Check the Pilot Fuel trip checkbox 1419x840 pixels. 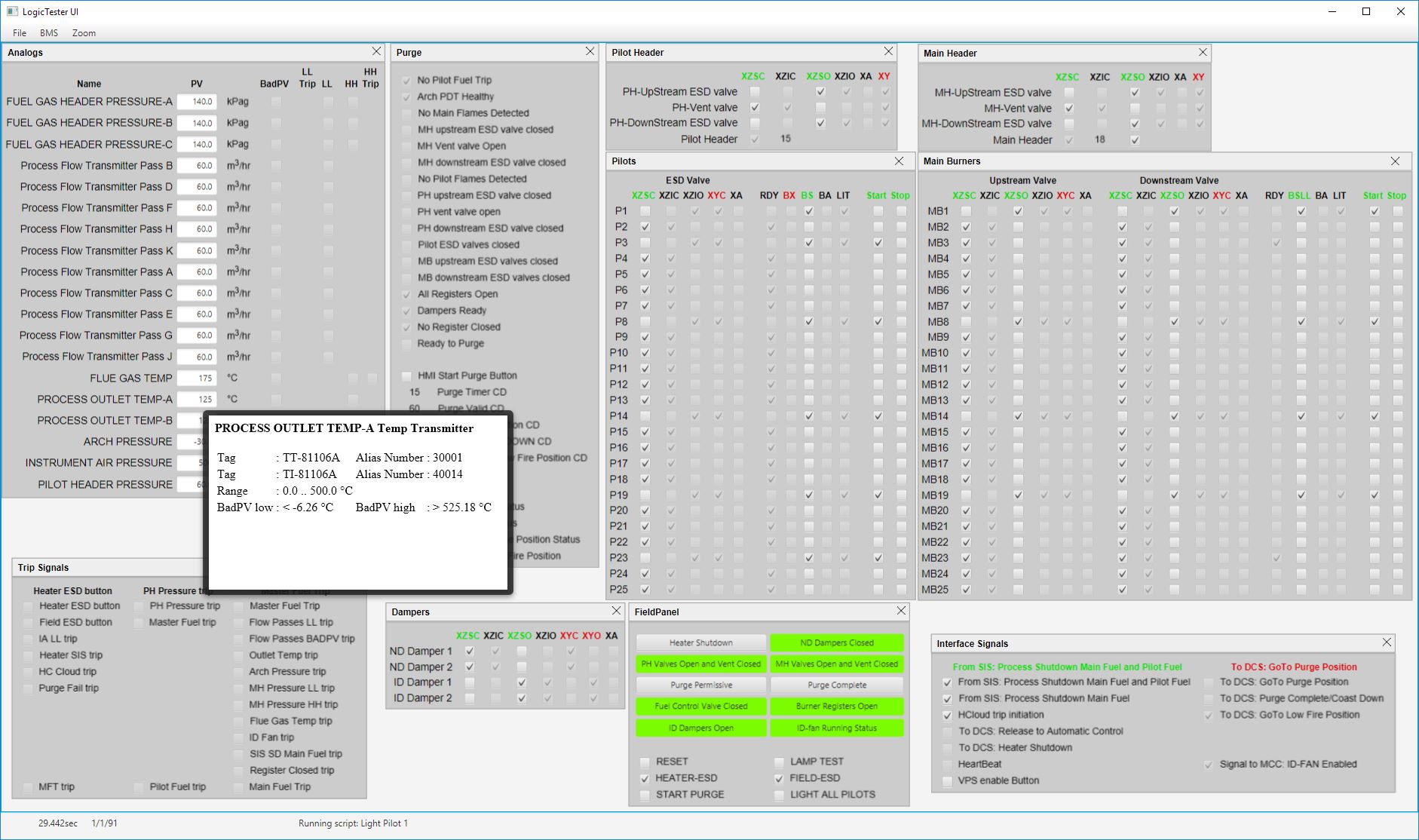[x=139, y=787]
